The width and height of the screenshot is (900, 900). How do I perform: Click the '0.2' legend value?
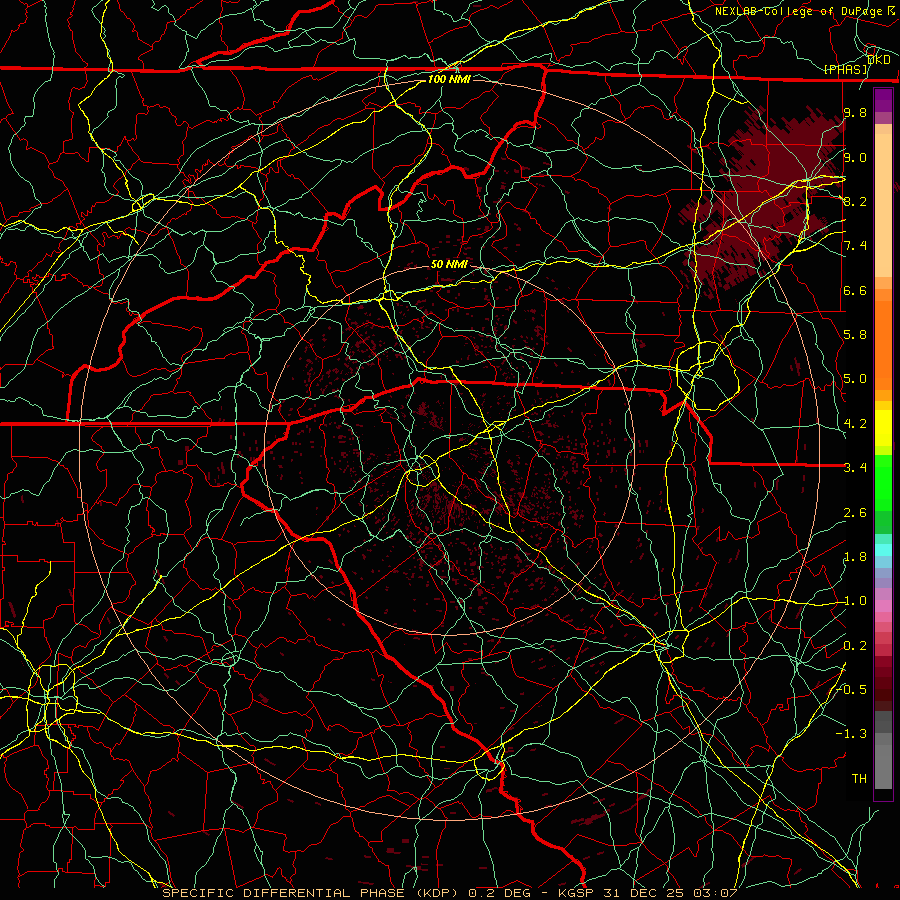pos(855,646)
